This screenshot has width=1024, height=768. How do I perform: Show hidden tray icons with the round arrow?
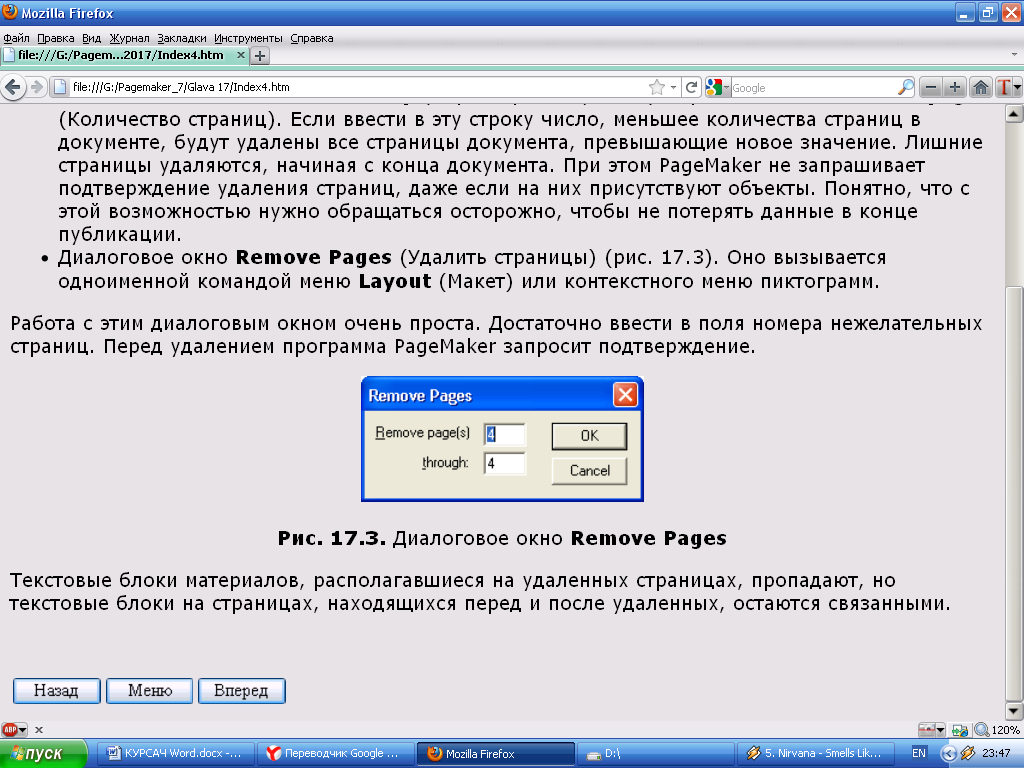pyautogui.click(x=948, y=753)
